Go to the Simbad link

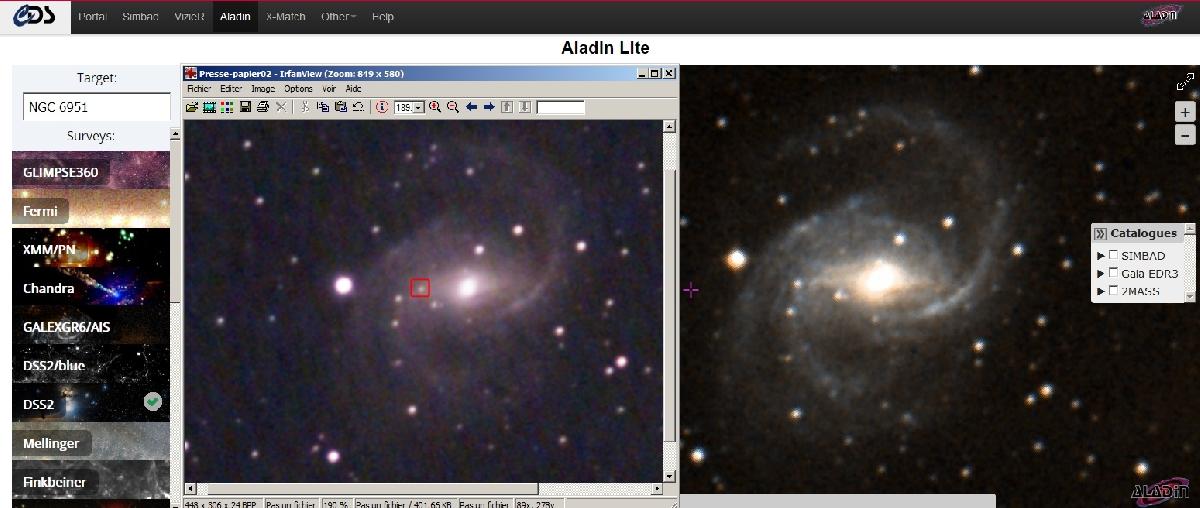pos(140,17)
